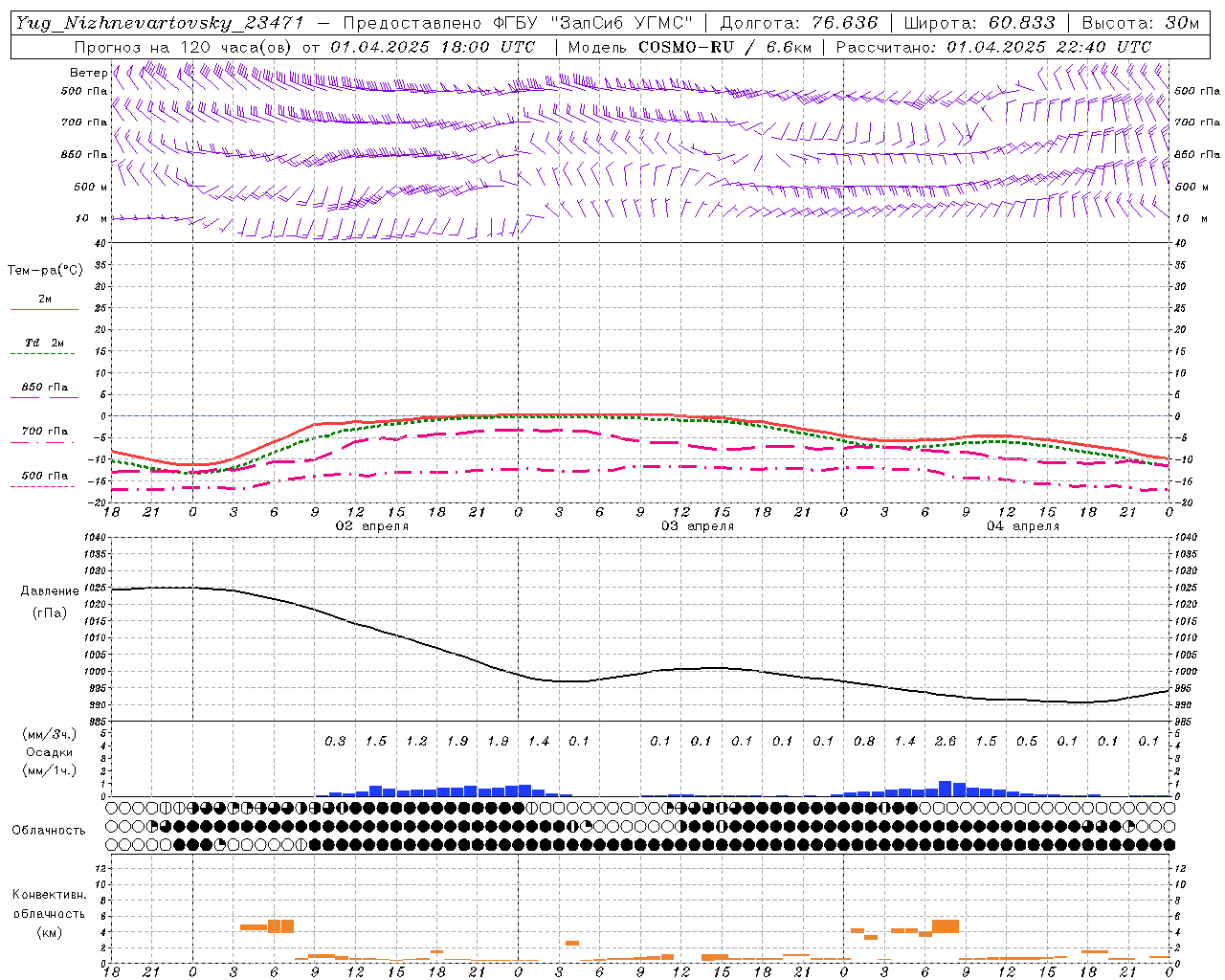Click the date label 03 апреля
Viewport: 1225px width, 980px height.
[x=698, y=526]
